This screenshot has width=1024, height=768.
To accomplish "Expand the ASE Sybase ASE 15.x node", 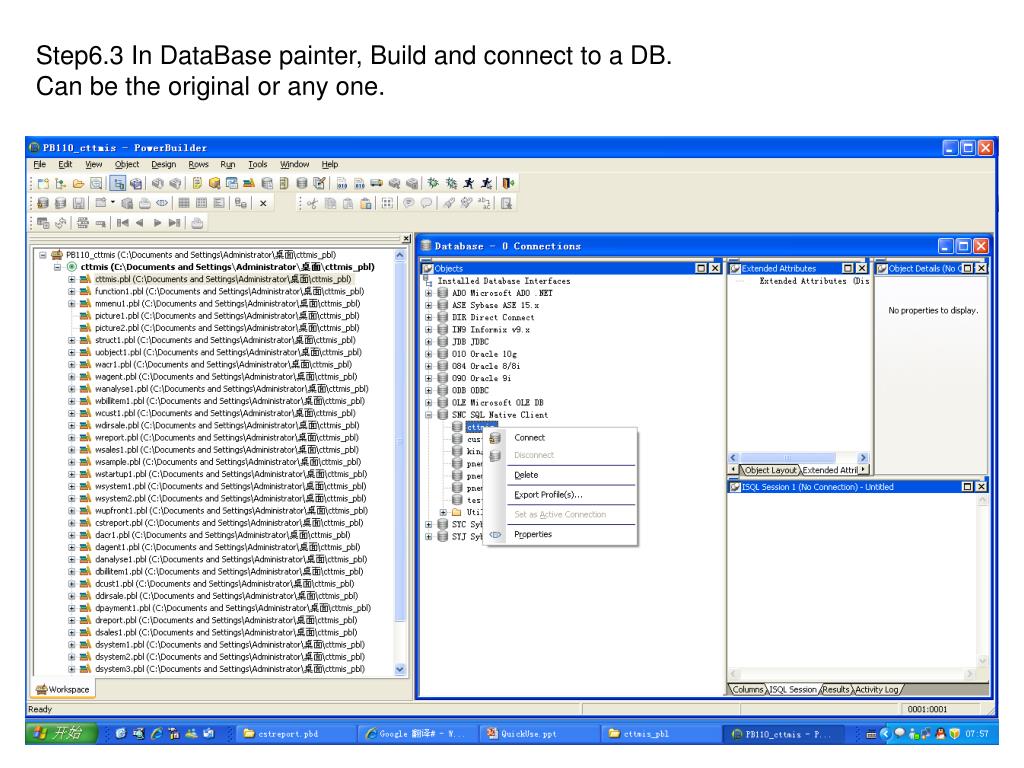I will [x=428, y=305].
